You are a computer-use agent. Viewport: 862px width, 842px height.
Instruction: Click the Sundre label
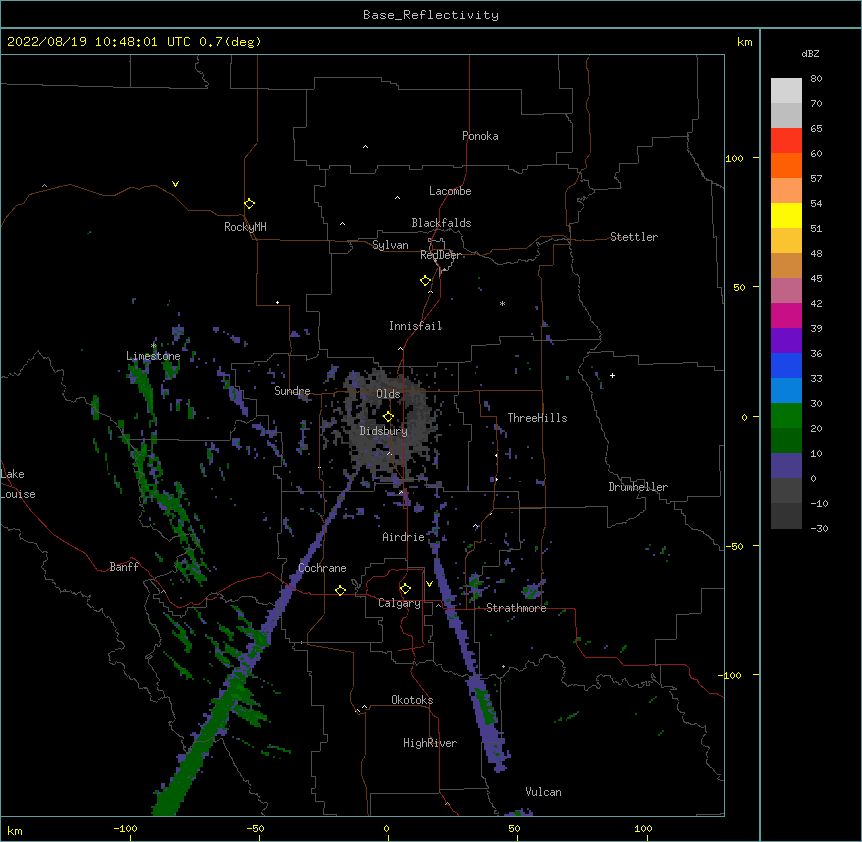click(x=292, y=391)
